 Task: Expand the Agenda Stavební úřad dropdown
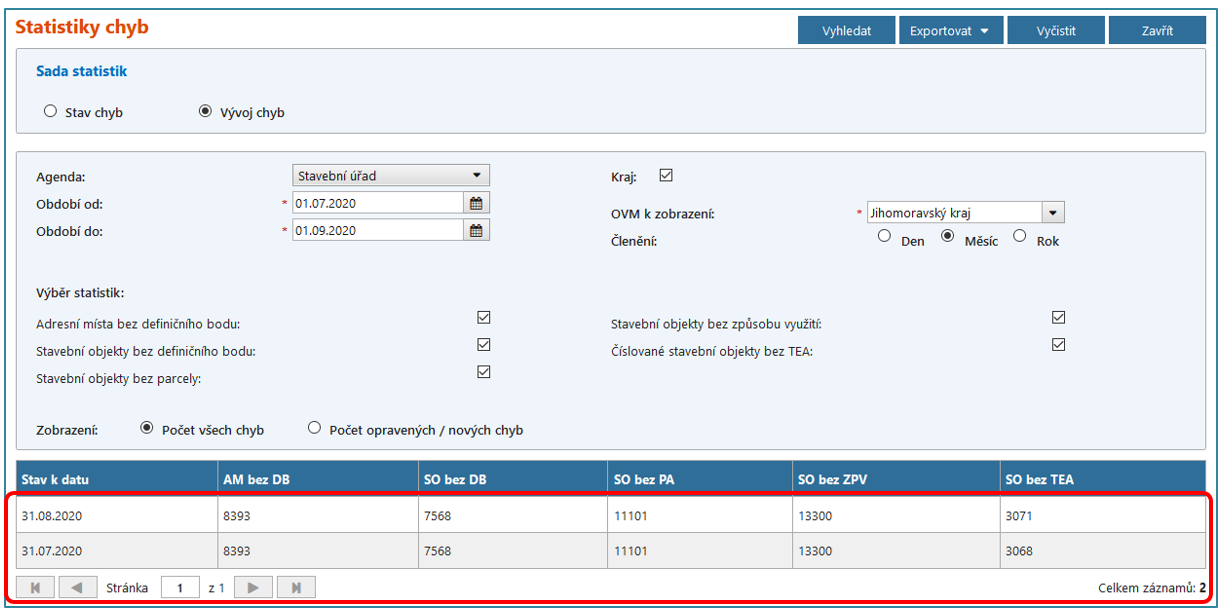point(390,176)
